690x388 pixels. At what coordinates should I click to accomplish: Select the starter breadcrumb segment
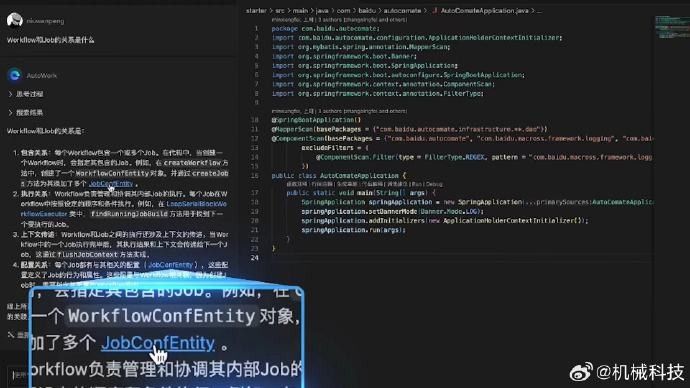(x=256, y=11)
